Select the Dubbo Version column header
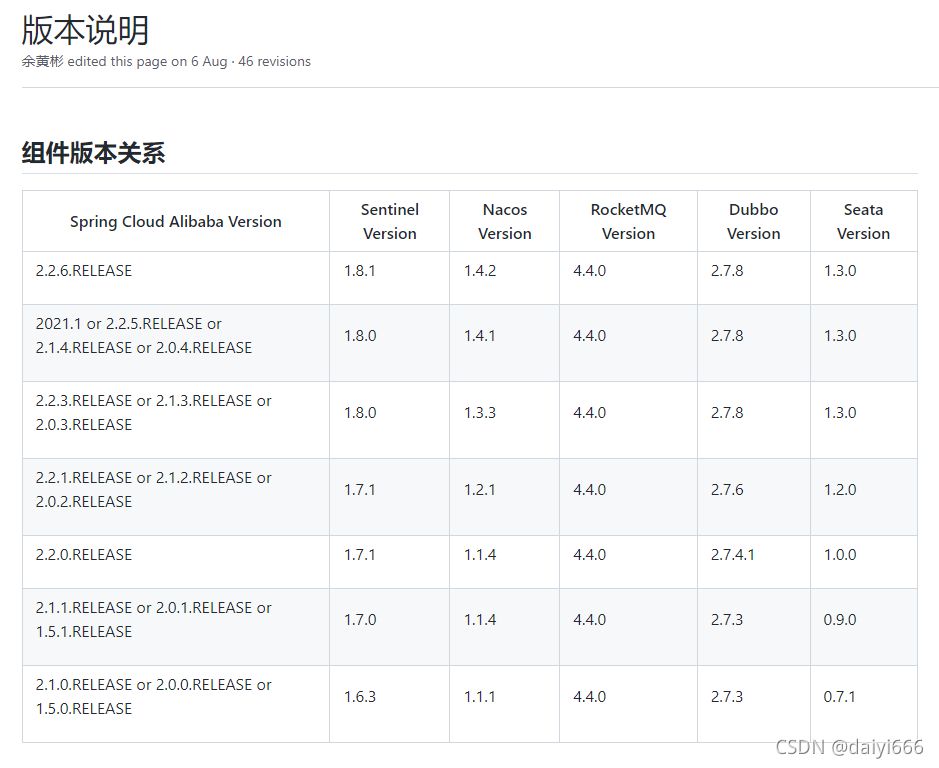939x768 pixels. tap(753, 222)
